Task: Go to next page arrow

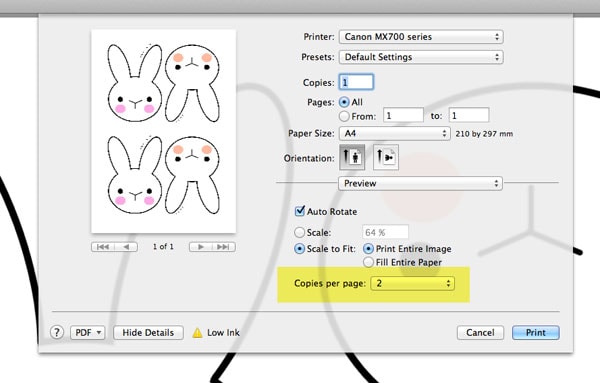Action: click(x=201, y=247)
